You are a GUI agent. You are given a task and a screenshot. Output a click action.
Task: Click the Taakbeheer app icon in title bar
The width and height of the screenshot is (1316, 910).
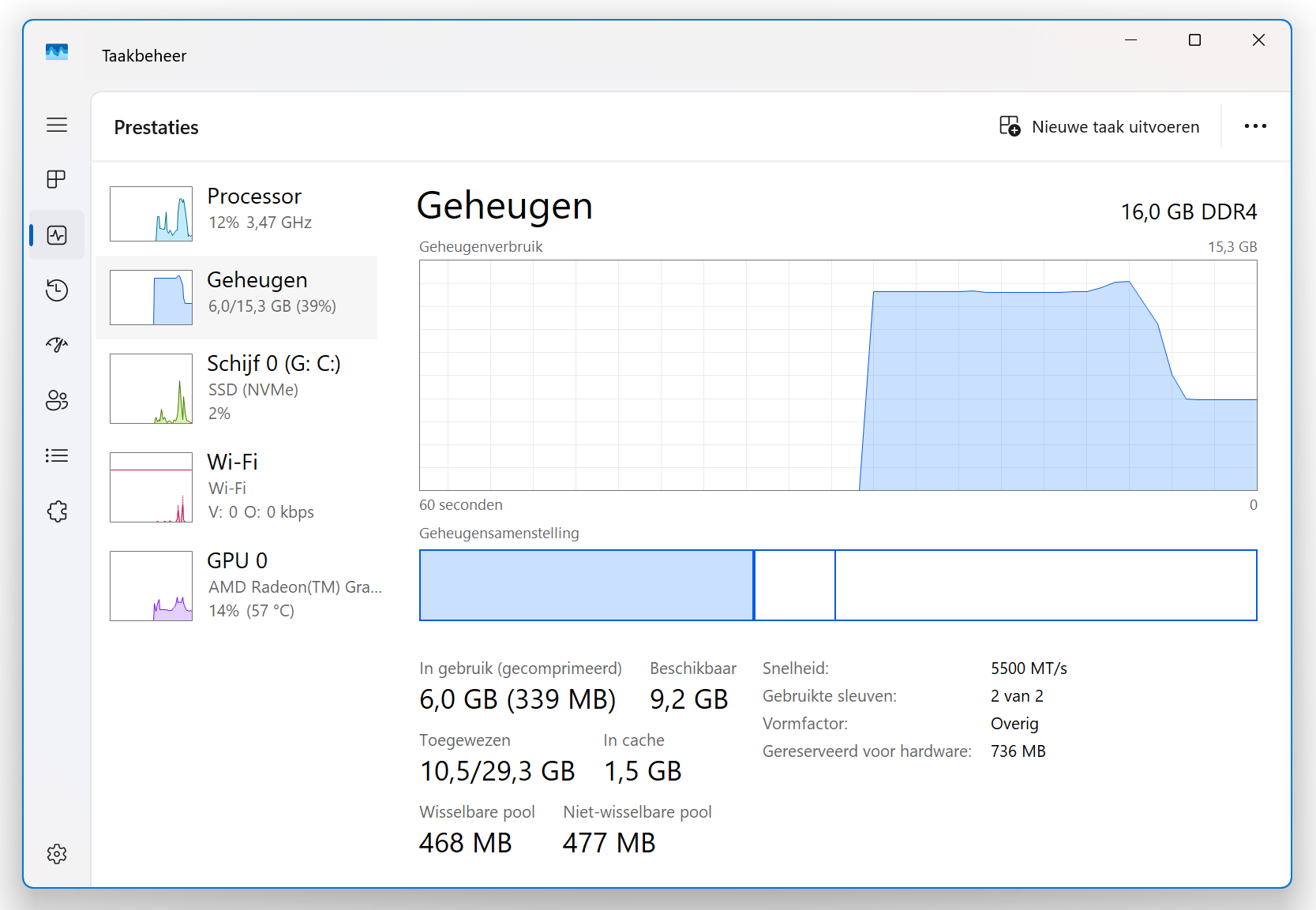point(57,52)
